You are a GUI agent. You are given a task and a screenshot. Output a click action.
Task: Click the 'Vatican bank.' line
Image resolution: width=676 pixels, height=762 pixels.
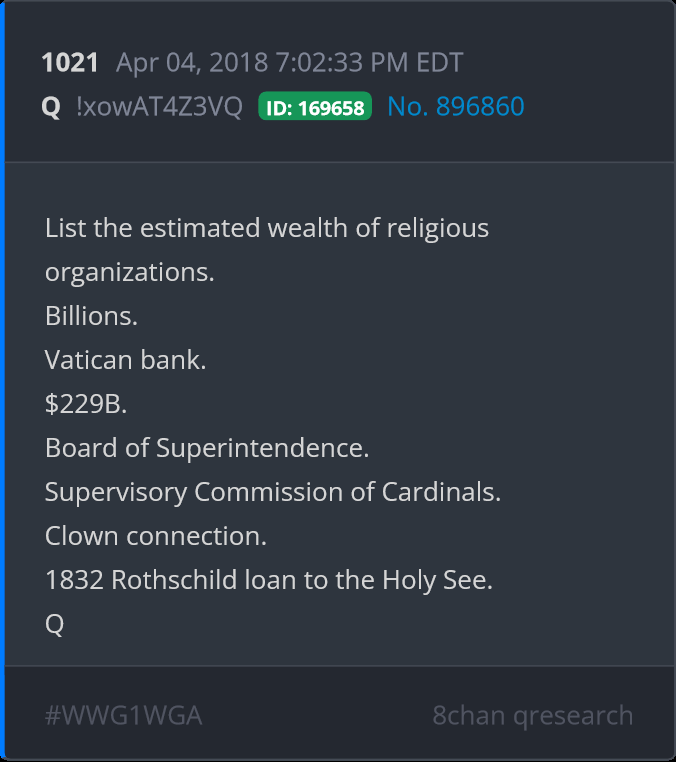pos(126,360)
